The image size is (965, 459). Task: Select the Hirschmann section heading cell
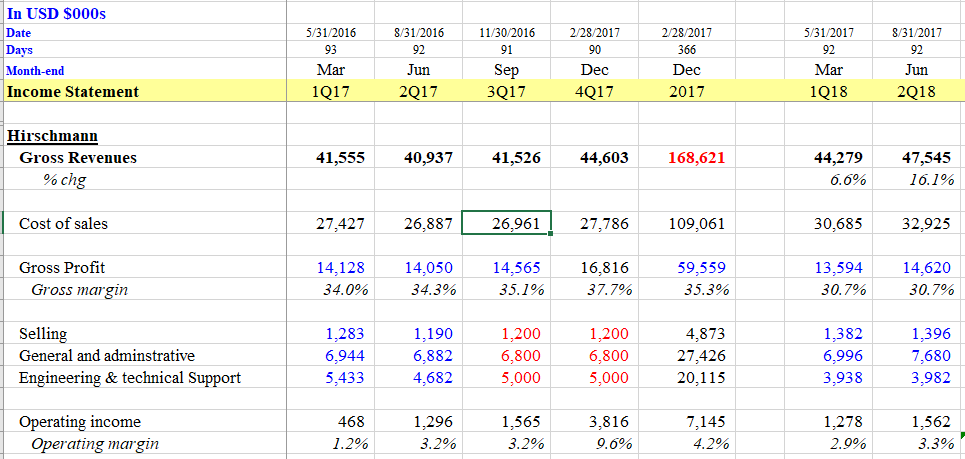tap(53, 135)
